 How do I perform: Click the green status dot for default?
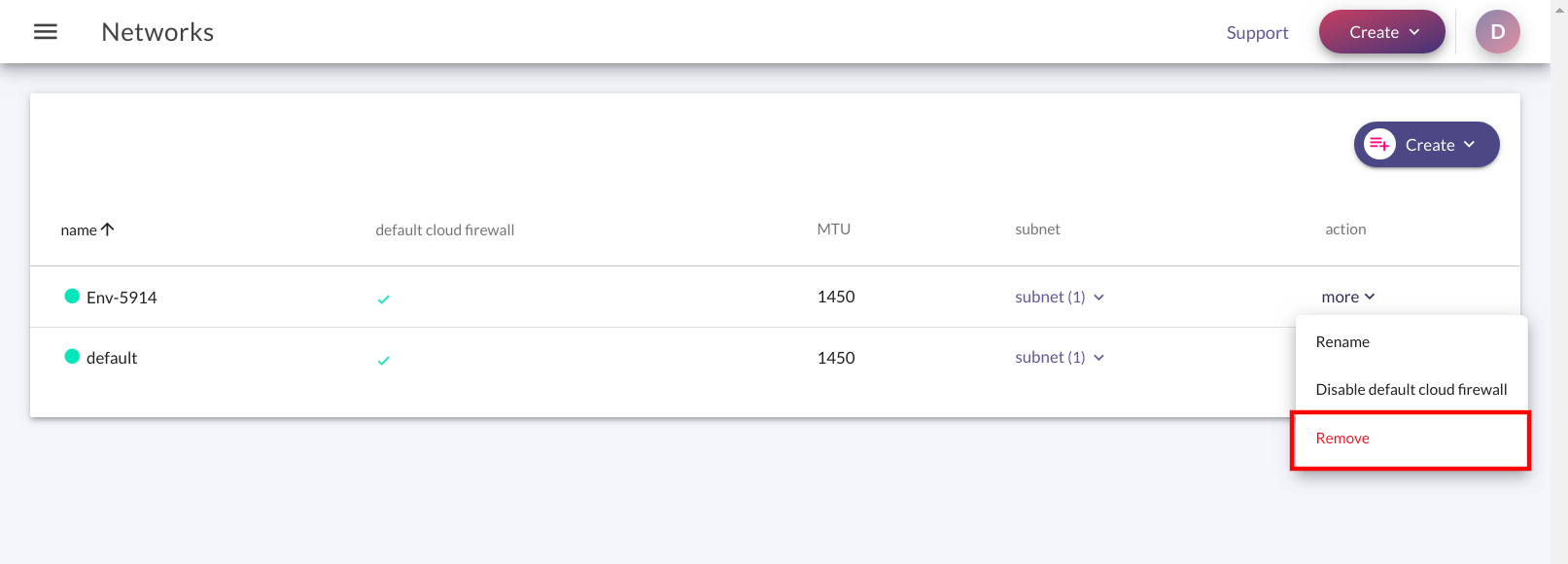pyautogui.click(x=72, y=356)
